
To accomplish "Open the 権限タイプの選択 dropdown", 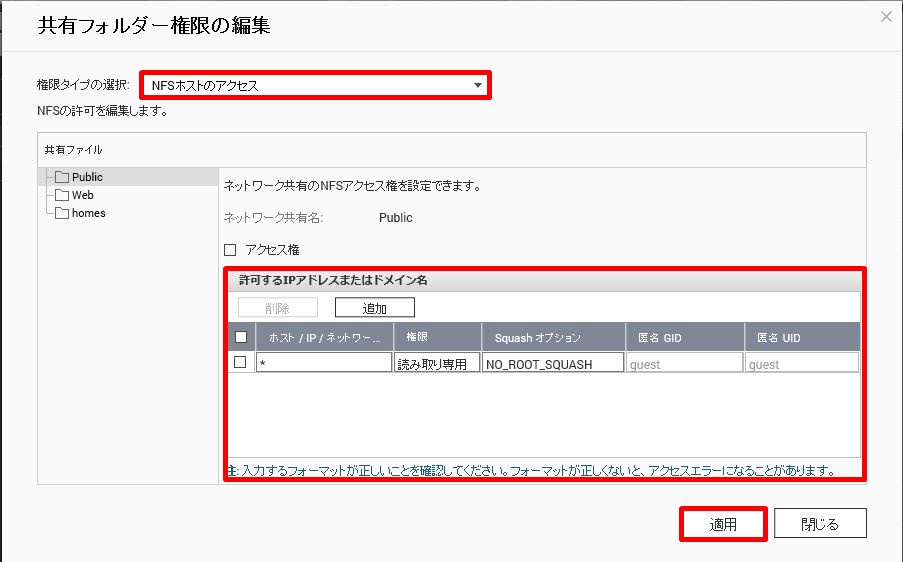I will 314,85.
